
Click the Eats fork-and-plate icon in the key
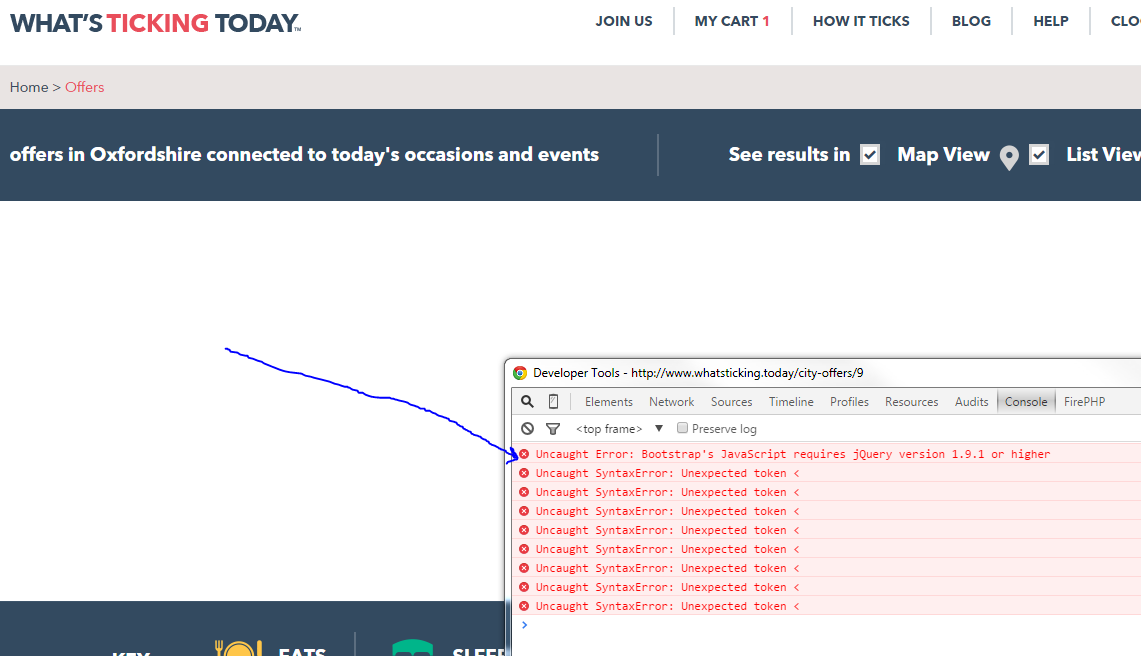(238, 647)
